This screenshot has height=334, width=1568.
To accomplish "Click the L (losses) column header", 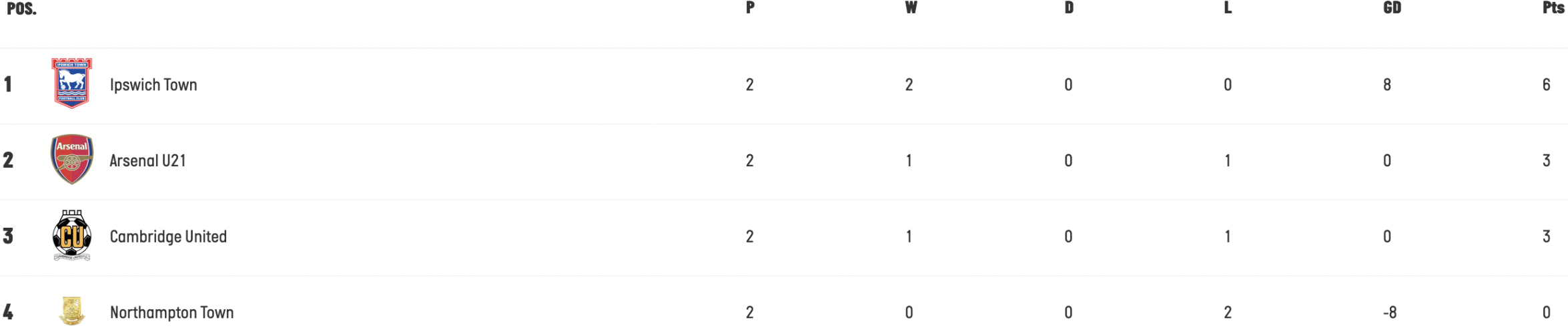I will (x=1228, y=8).
